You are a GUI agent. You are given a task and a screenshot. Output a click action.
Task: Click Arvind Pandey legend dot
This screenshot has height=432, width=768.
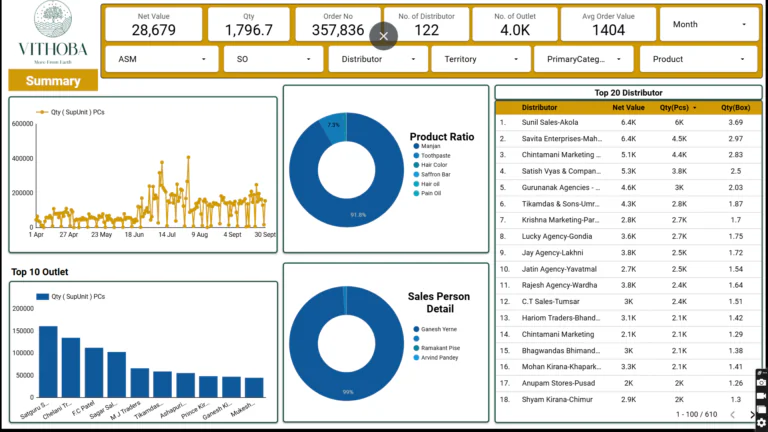[x=416, y=358]
